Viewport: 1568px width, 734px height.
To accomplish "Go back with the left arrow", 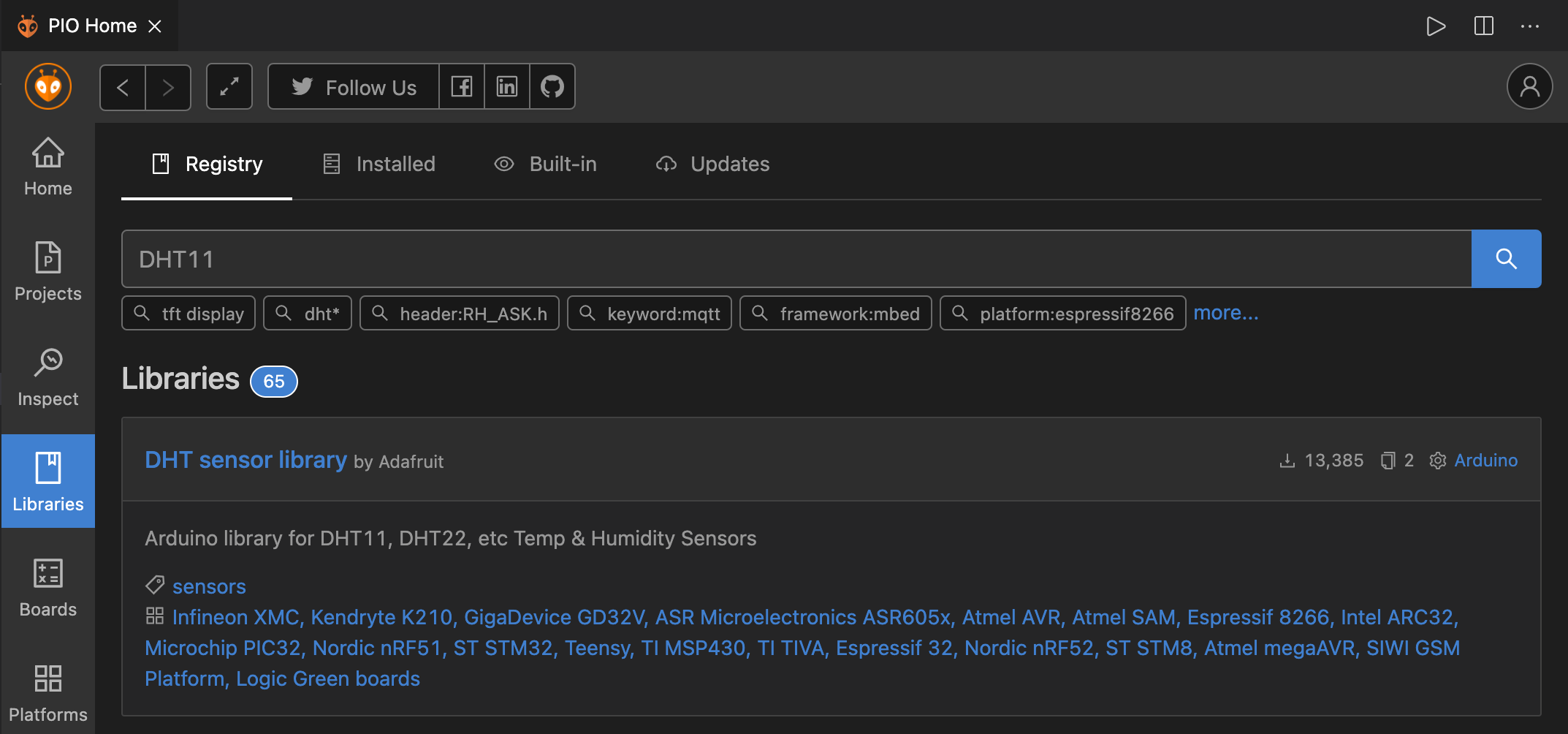I will click(x=123, y=87).
